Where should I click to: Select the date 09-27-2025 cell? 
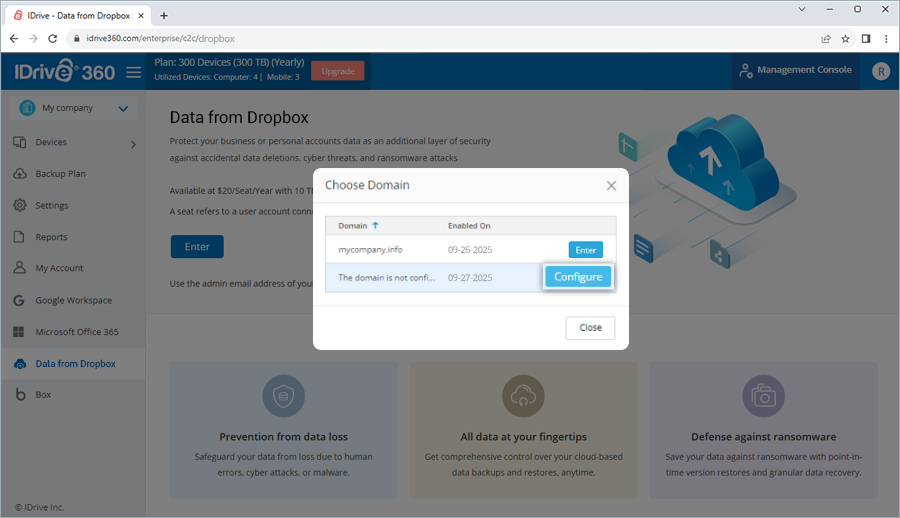470,278
